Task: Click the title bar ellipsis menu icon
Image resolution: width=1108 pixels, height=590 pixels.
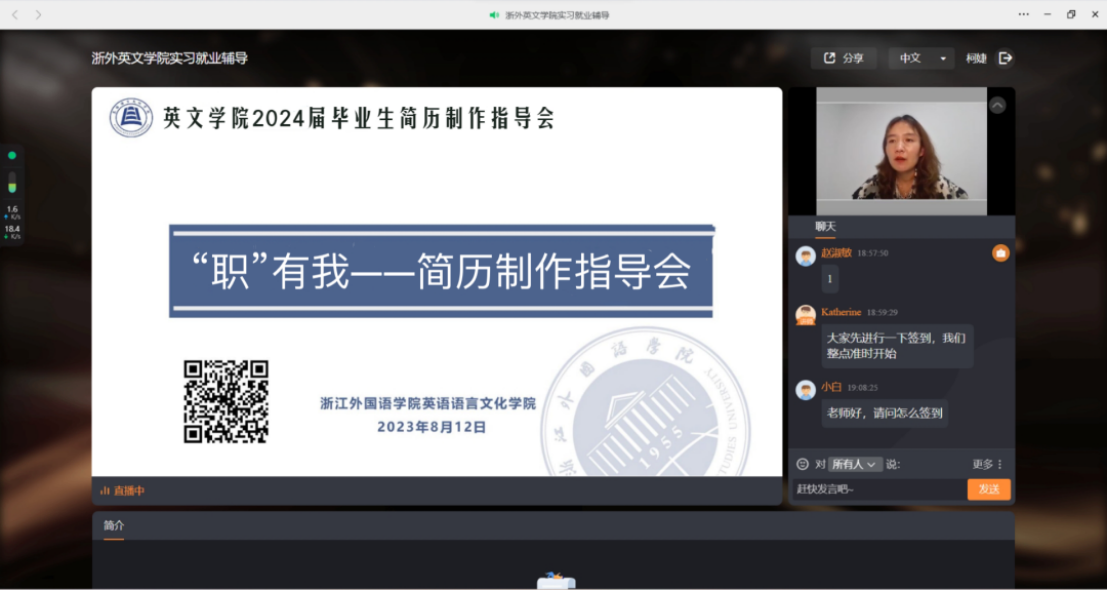Action: click(1023, 15)
